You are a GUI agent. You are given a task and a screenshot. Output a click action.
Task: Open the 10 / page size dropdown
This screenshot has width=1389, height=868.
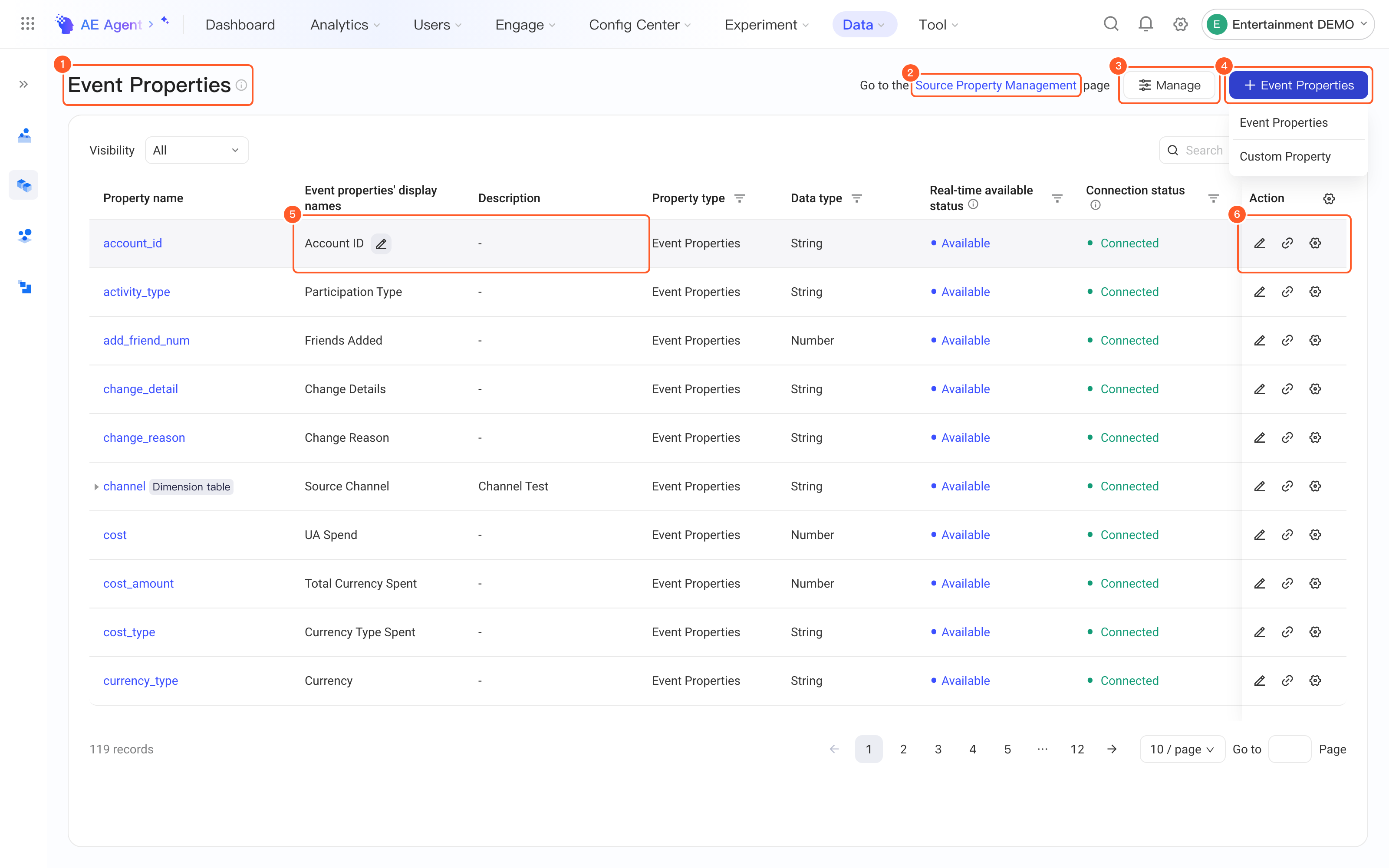(1182, 749)
